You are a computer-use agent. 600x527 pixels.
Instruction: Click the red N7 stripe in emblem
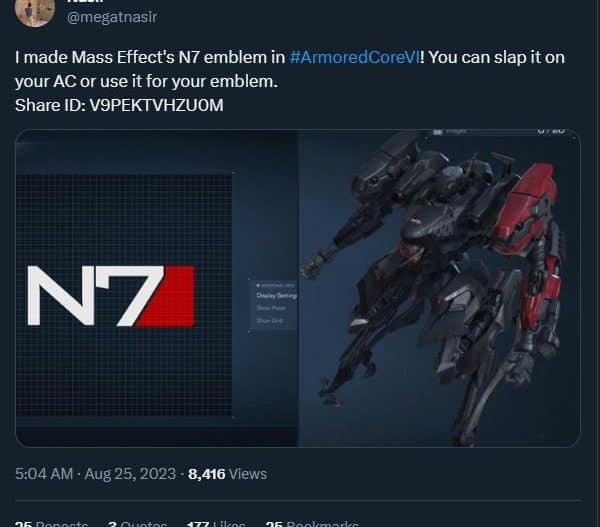(x=167, y=297)
